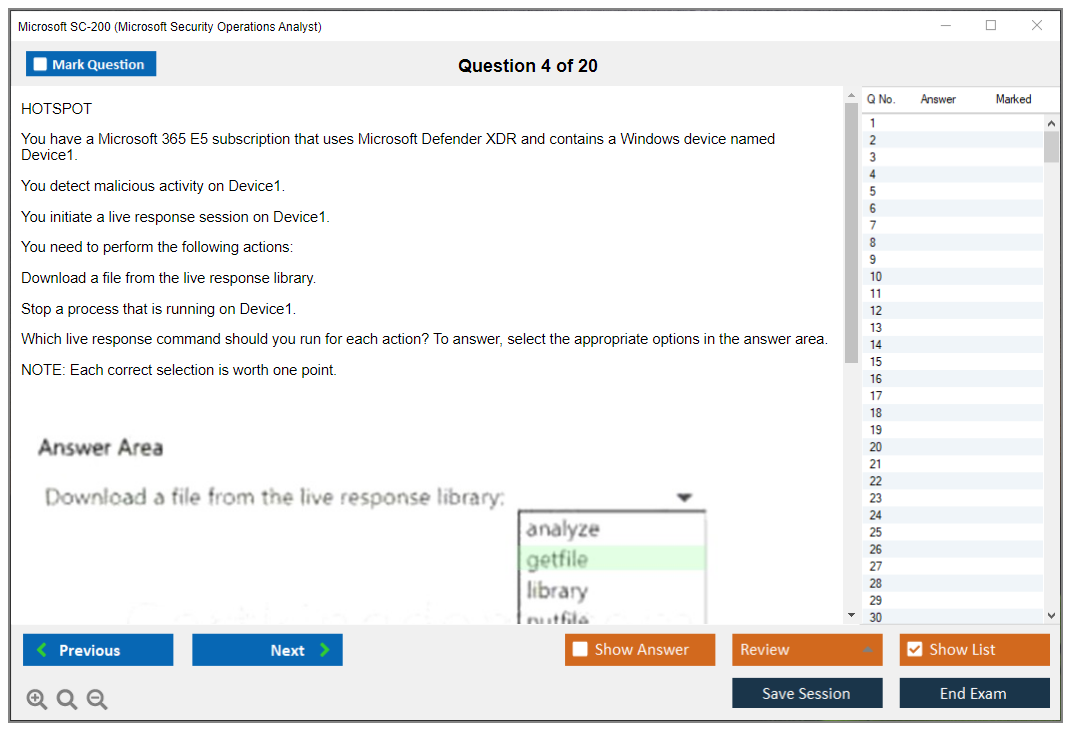Click the green left chevron on Previous
Viewport: 1075px width, 735px height.
click(40, 650)
